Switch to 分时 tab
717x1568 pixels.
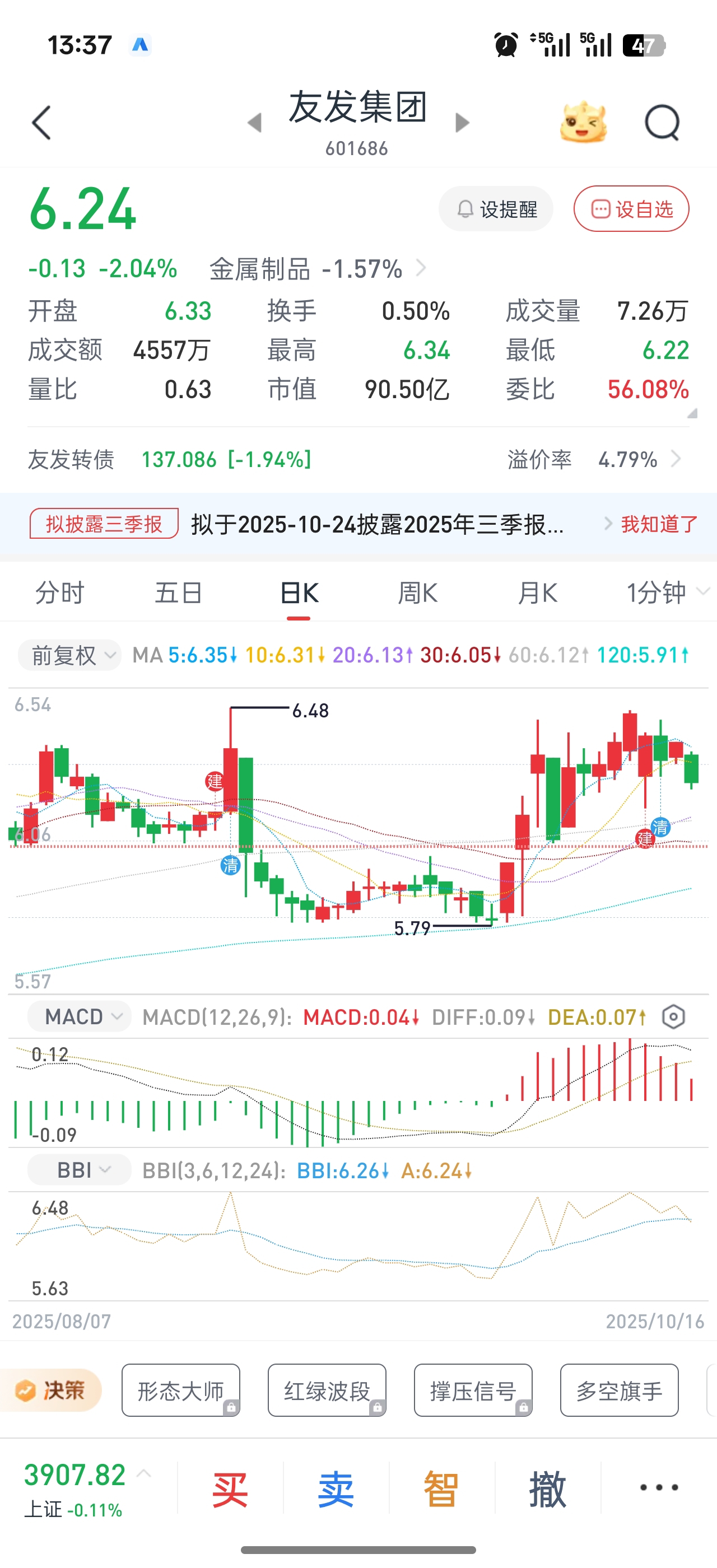point(59,592)
